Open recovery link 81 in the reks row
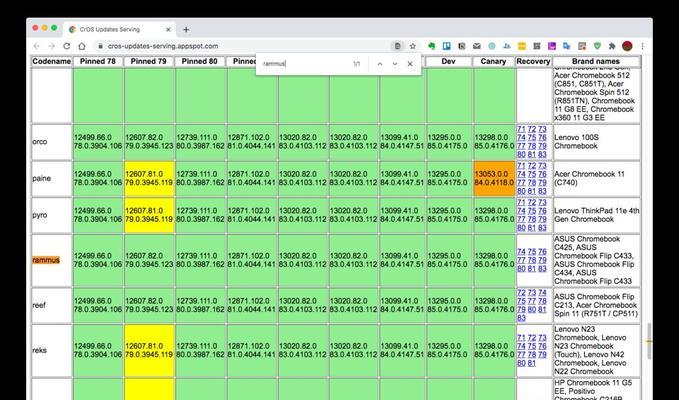Image resolution: width=679 pixels, height=400 pixels. (x=532, y=363)
